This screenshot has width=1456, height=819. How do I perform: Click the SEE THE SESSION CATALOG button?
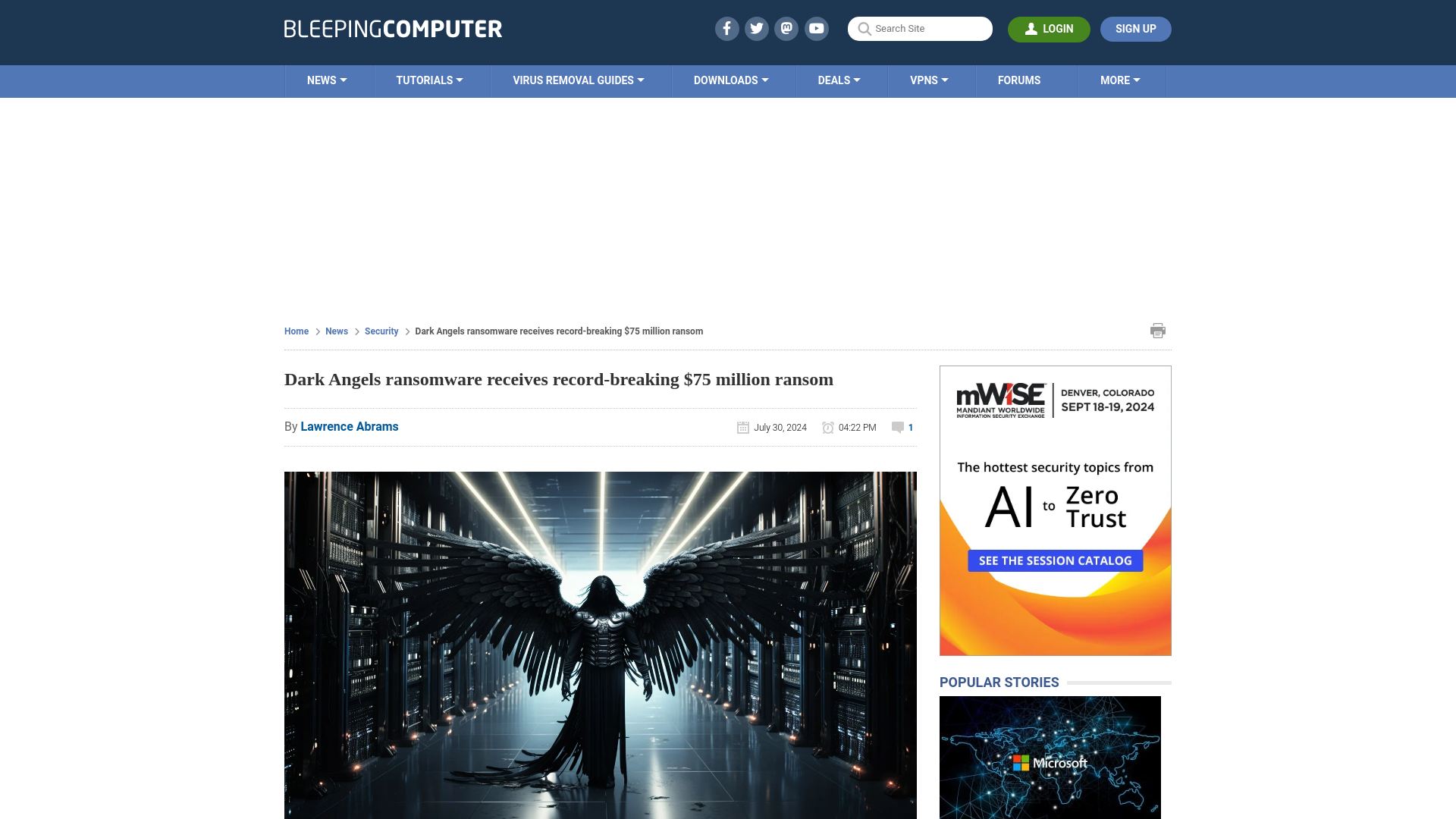tap(1055, 560)
